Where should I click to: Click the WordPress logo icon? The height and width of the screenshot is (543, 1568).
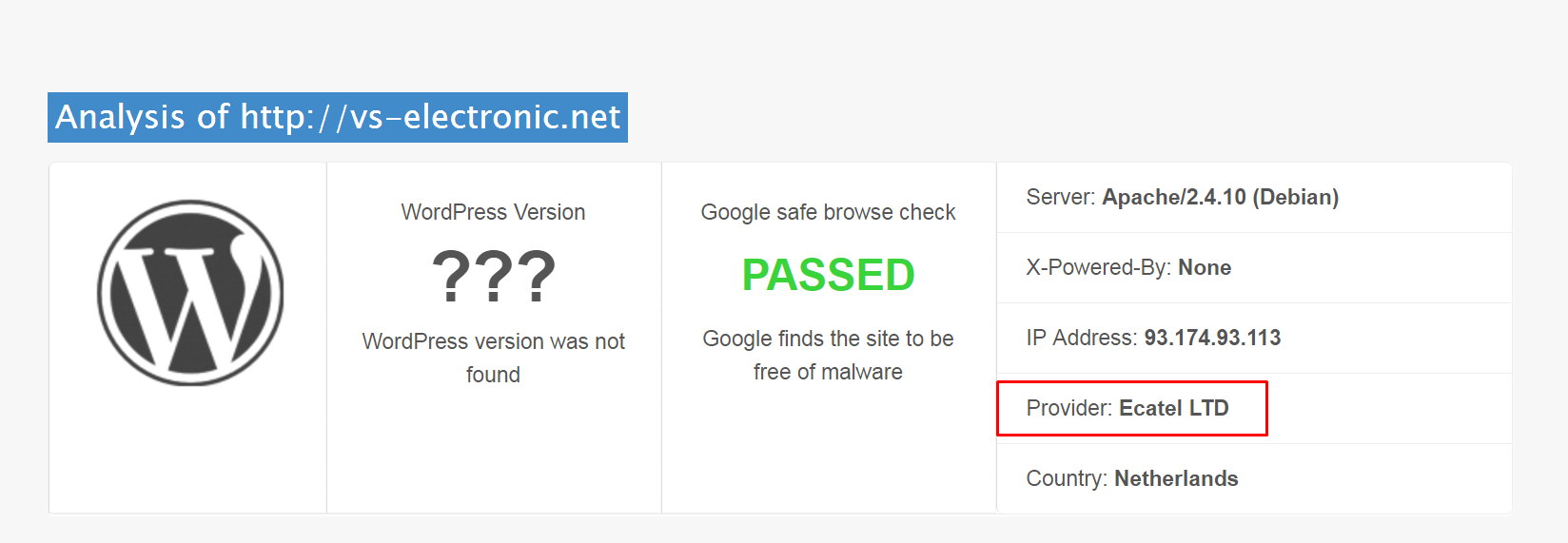point(190,292)
